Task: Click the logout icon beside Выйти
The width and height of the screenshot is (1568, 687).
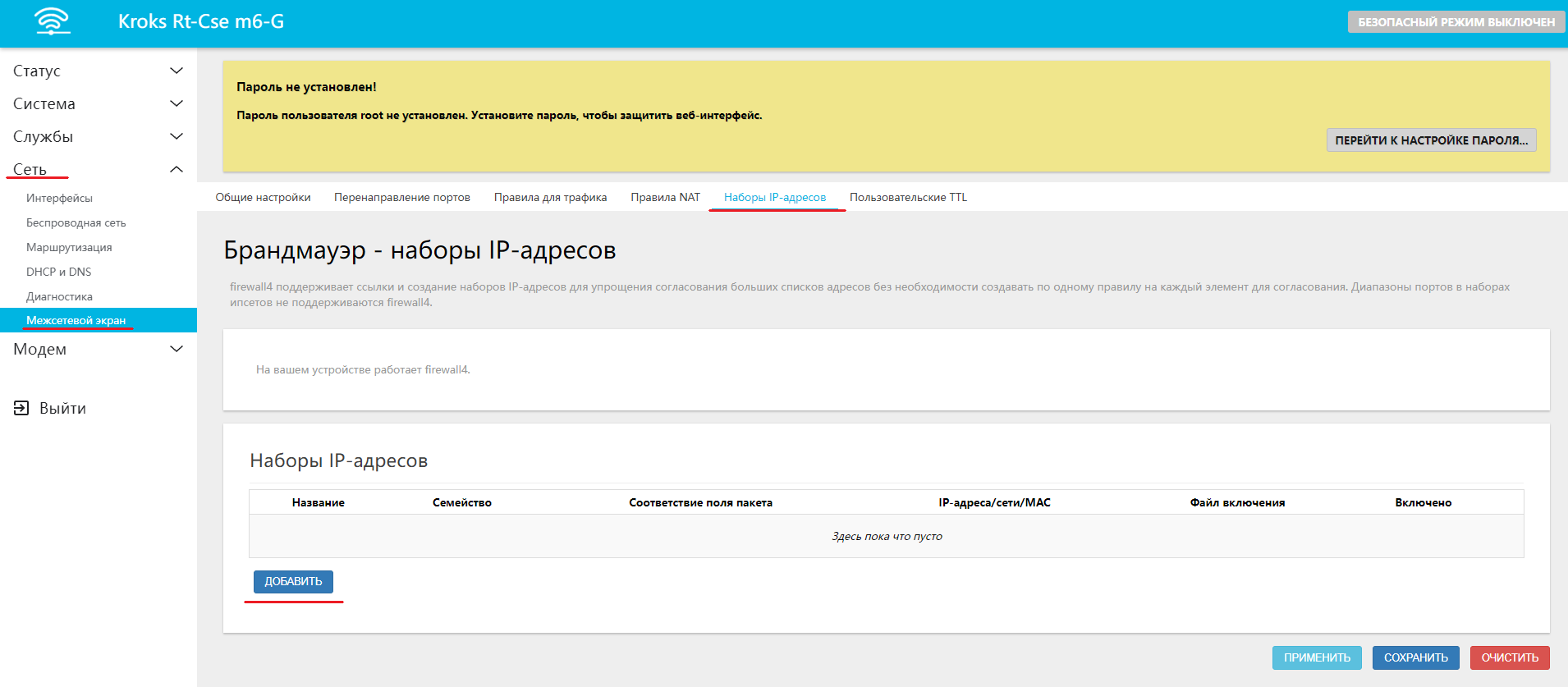Action: [21, 408]
